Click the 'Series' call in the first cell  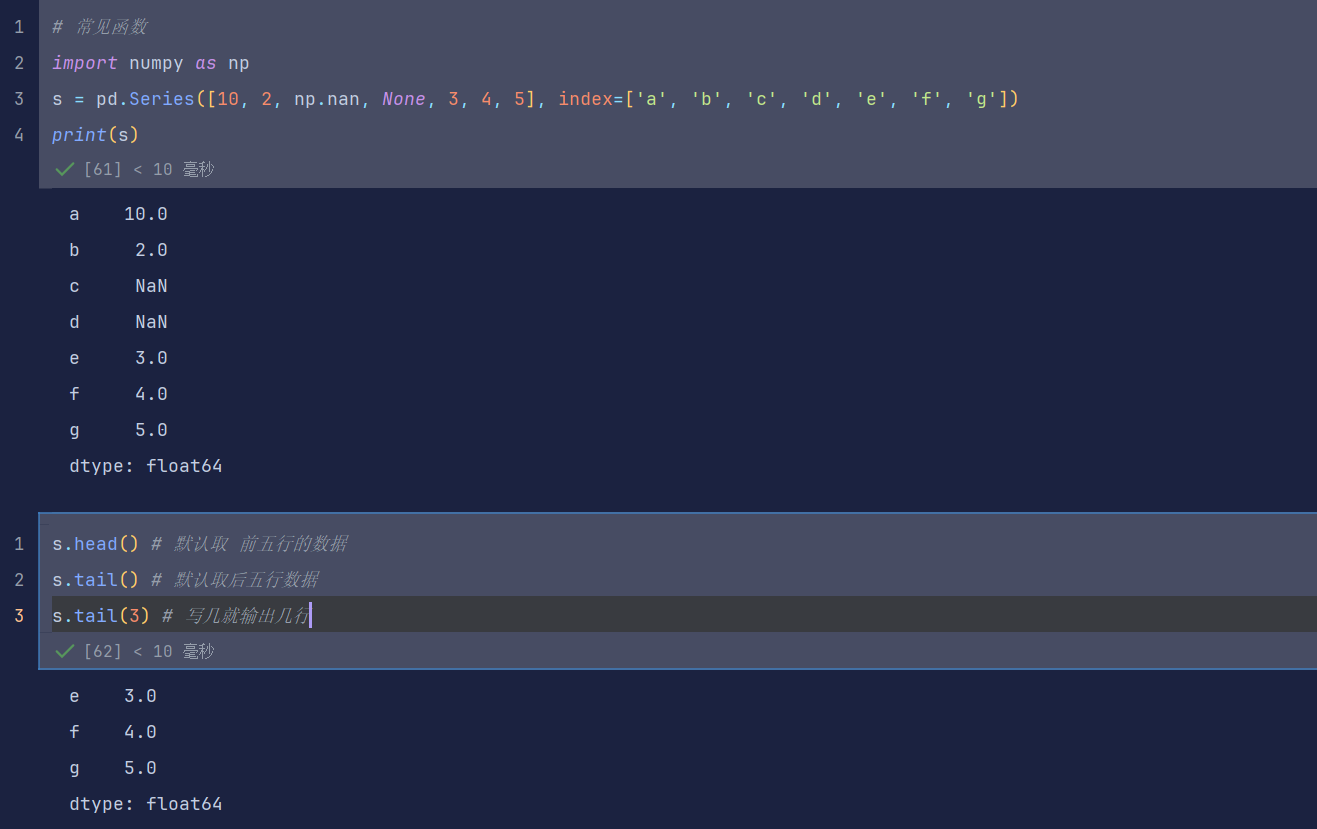[162, 99]
